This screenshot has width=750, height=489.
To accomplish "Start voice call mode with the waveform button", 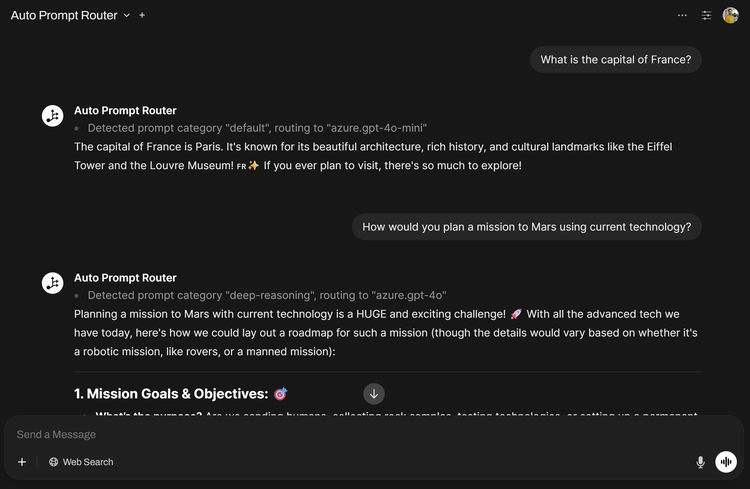I will tap(726, 462).
